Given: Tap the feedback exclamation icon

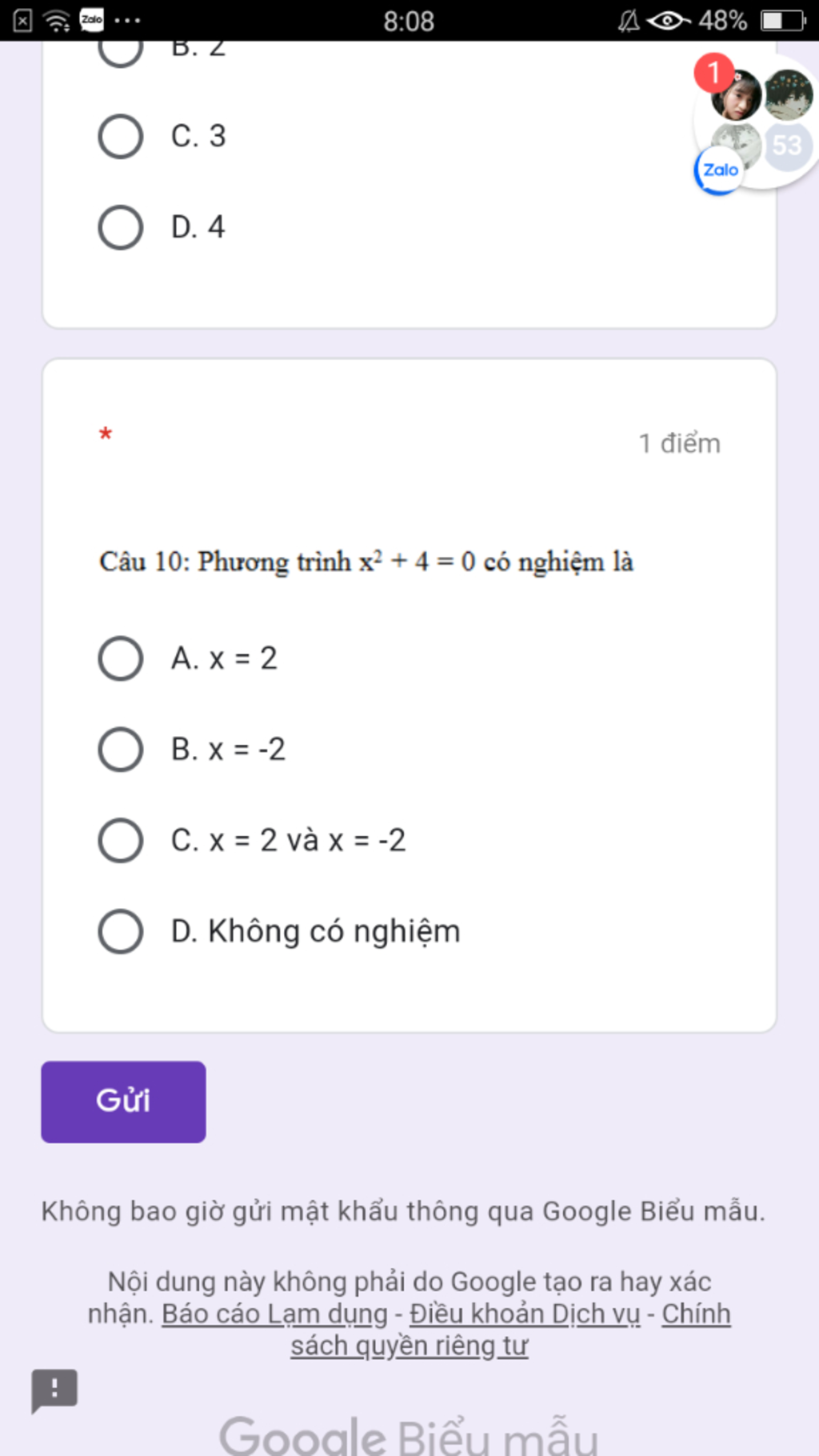Looking at the screenshot, I should tap(54, 1390).
